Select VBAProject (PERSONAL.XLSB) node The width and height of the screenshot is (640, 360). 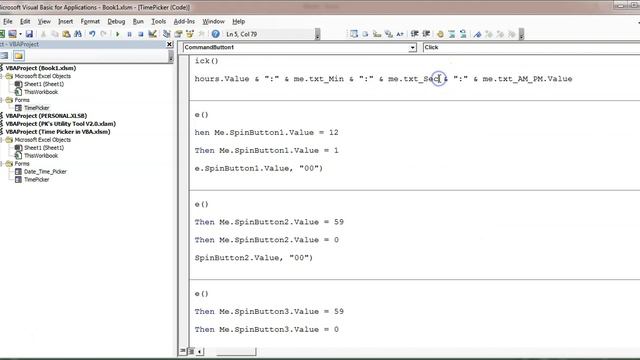pos(46,116)
